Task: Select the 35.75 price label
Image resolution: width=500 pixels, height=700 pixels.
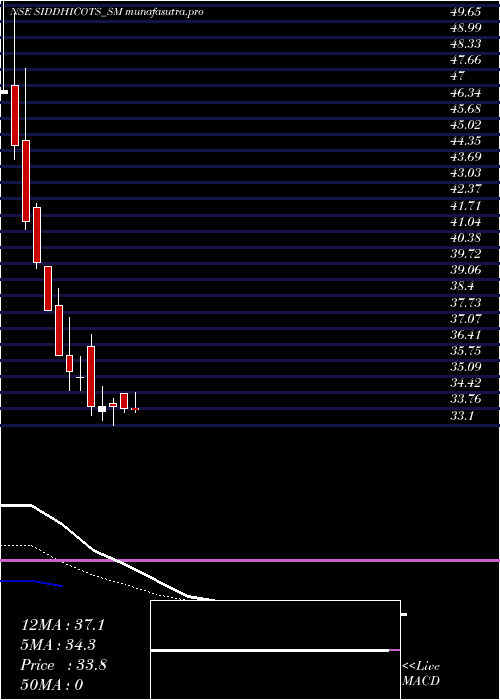Action: (x=465, y=351)
